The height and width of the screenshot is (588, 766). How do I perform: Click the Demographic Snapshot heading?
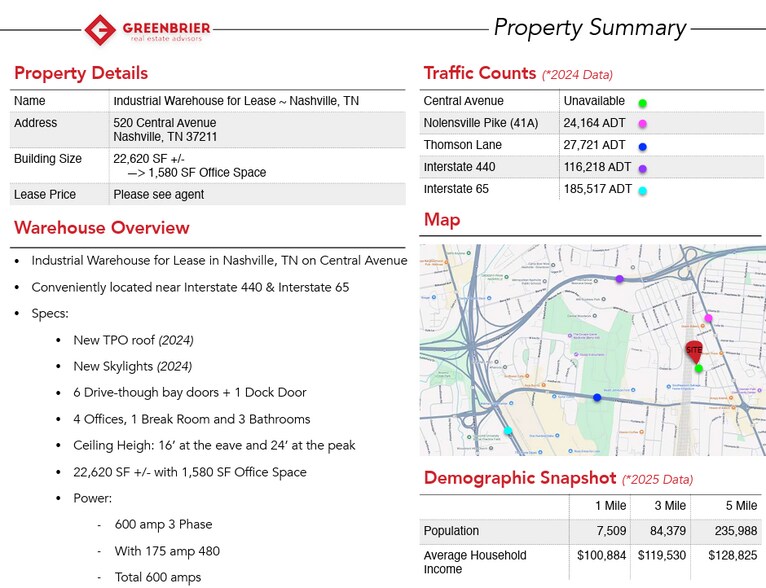click(x=519, y=478)
